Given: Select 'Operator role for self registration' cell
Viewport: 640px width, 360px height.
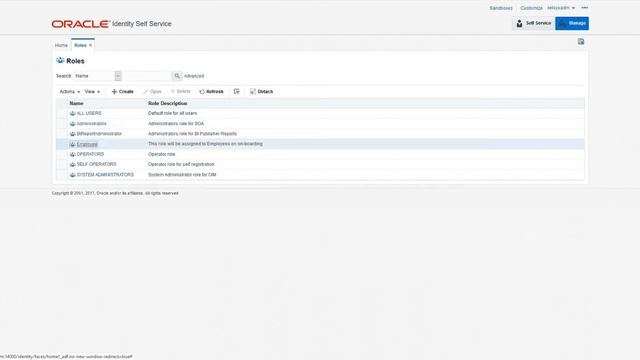Looking at the screenshot, I should coord(181,164).
